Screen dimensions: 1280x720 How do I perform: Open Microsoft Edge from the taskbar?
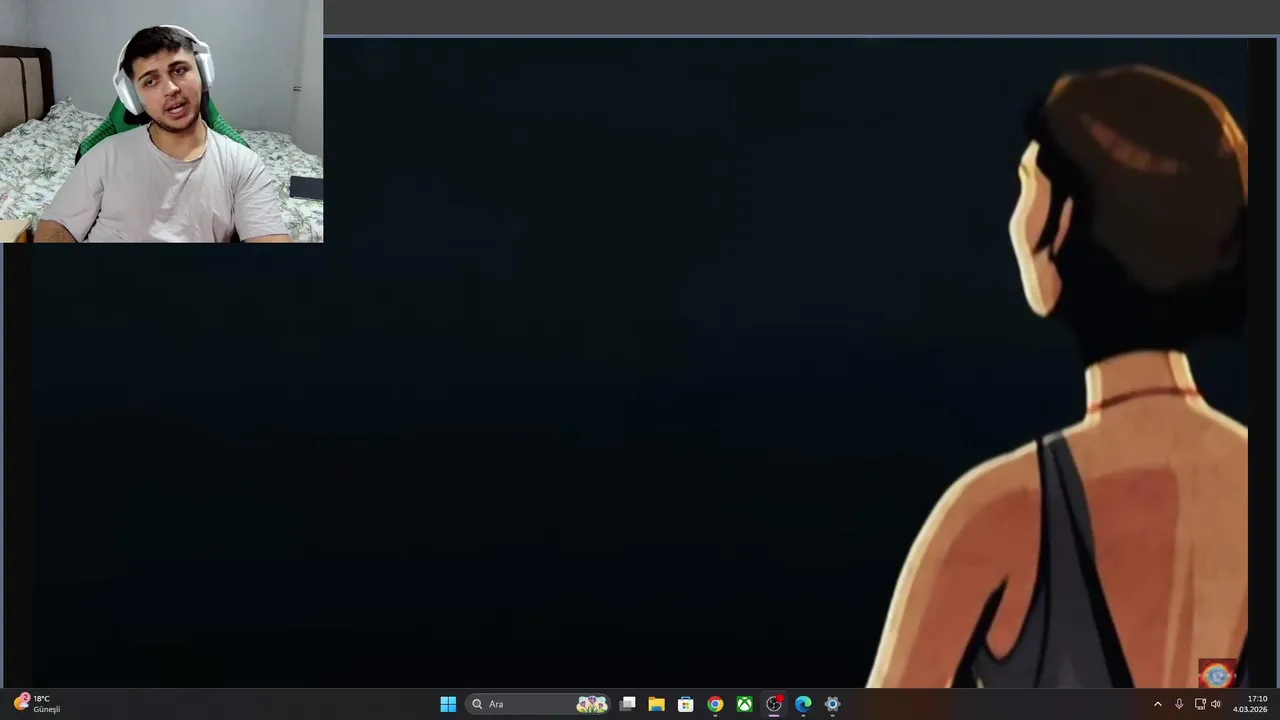(803, 704)
